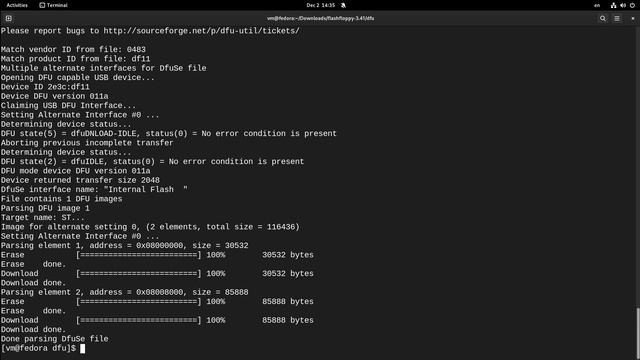Open the Activities overview
640x360 pixels.
(x=17, y=5)
